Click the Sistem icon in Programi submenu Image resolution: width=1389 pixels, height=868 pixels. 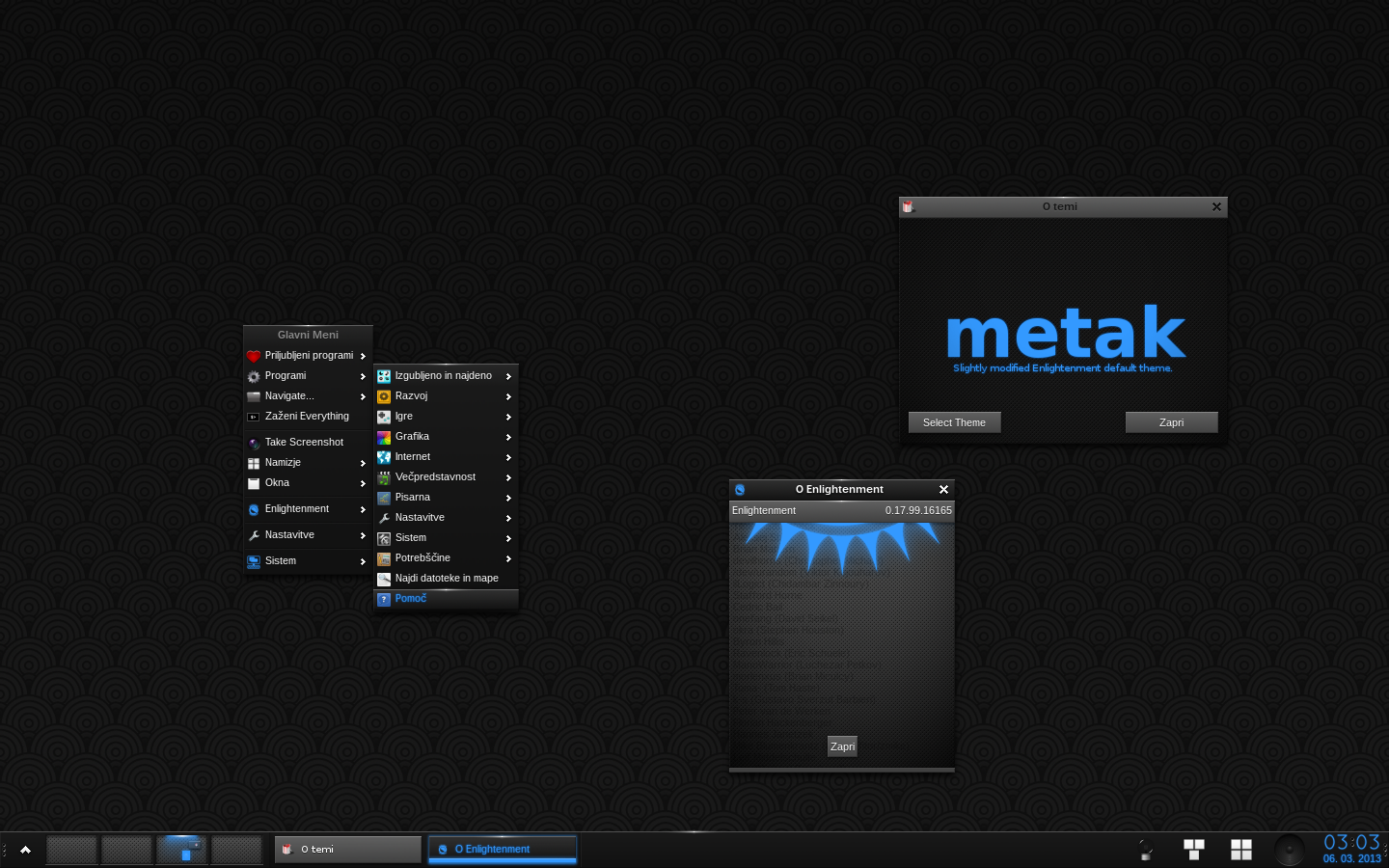click(x=384, y=538)
